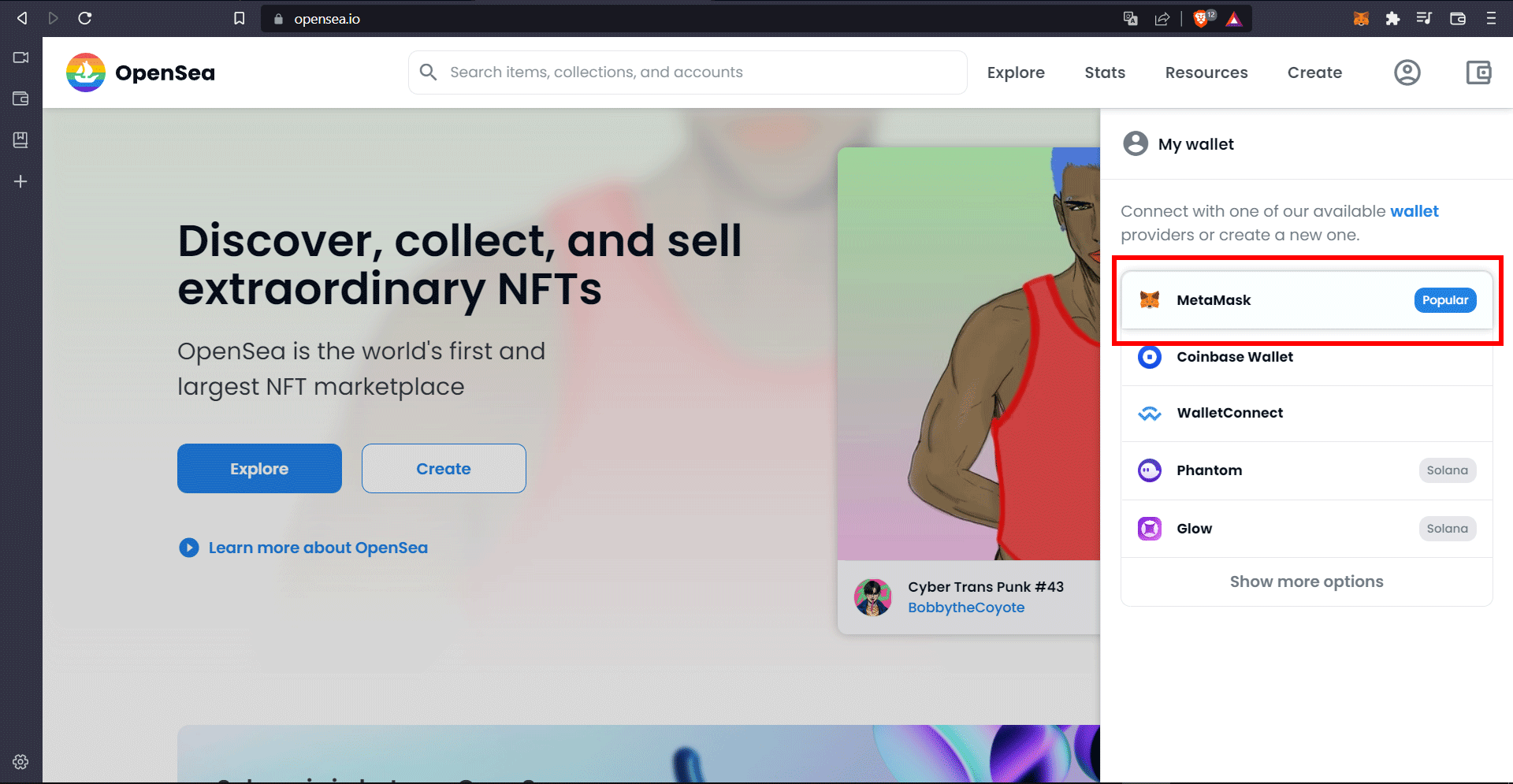Click the lock icon beside opensea.io

278,19
